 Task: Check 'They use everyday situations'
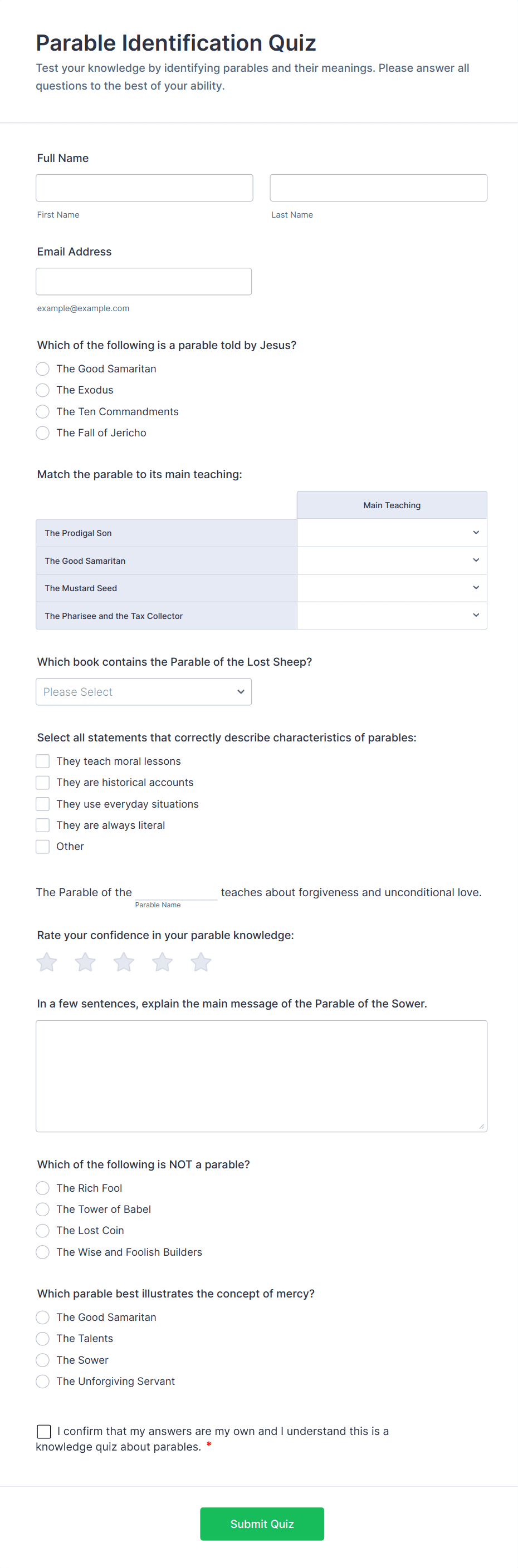click(x=43, y=804)
